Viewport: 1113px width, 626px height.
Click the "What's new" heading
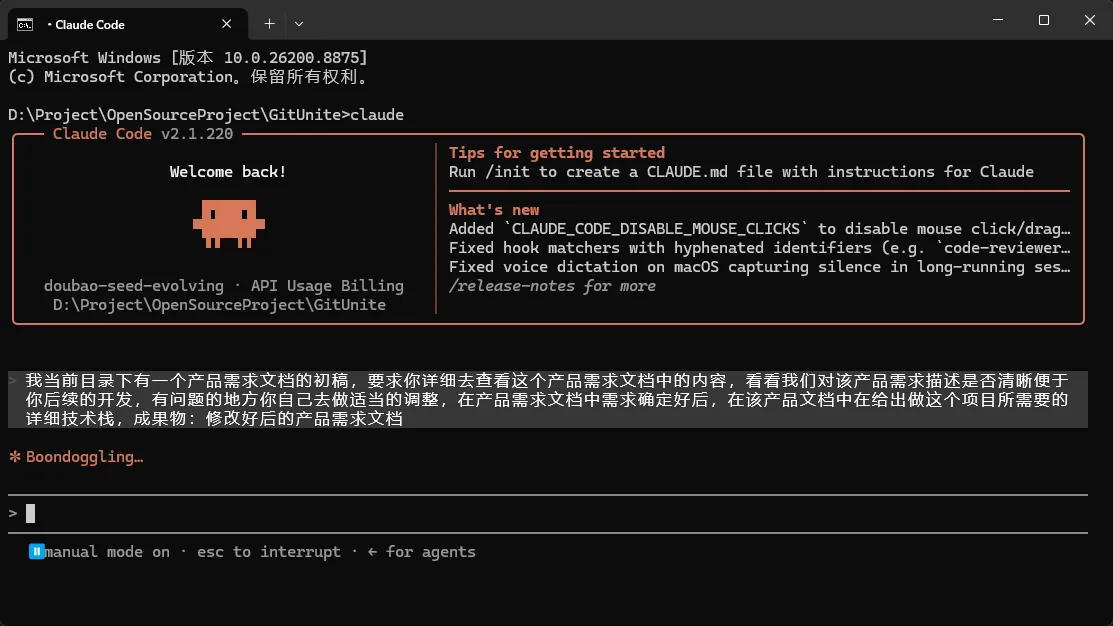pos(494,210)
